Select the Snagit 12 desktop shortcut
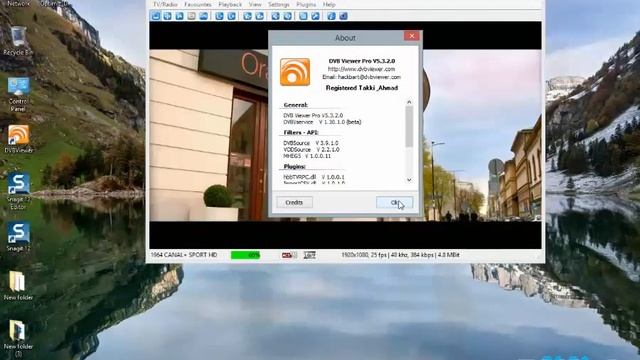 [18, 237]
